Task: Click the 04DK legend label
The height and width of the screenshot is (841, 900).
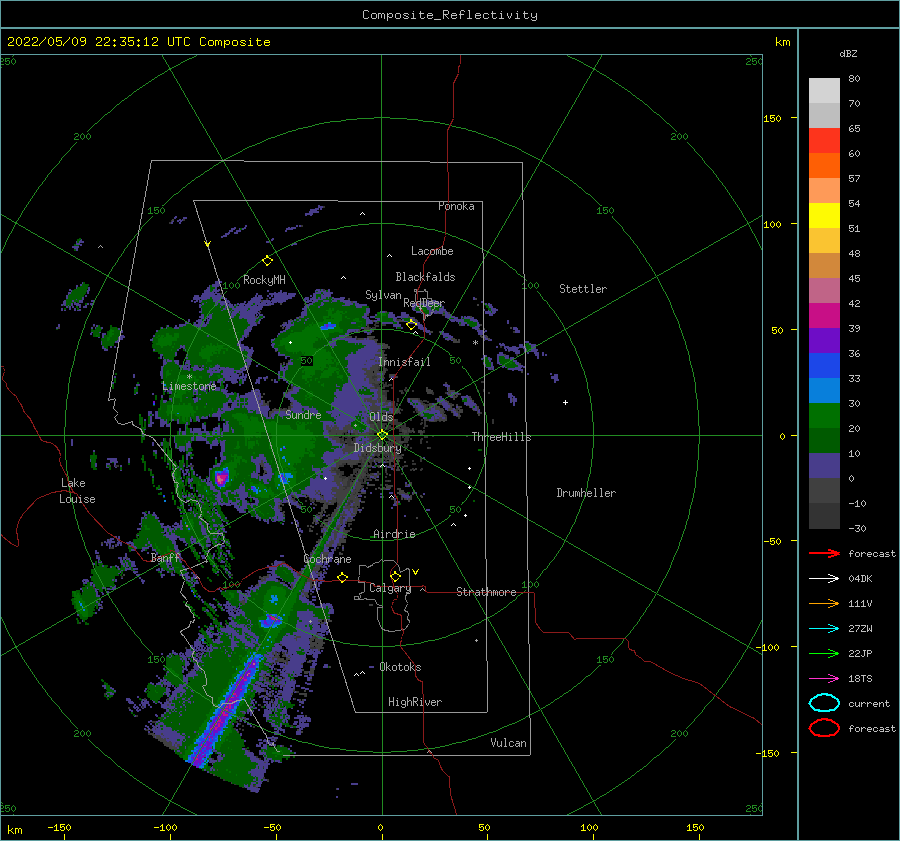Action: coord(860,578)
